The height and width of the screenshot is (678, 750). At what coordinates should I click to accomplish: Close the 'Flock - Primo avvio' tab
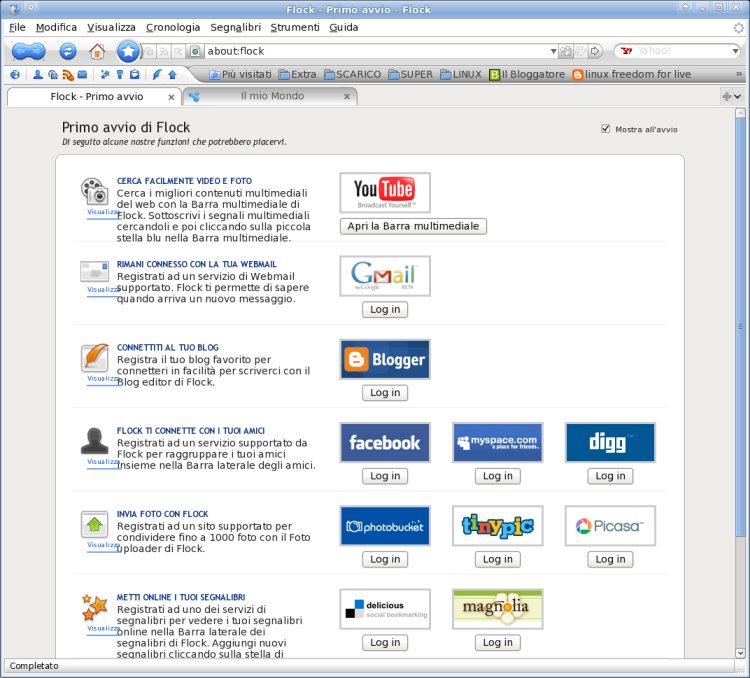coord(171,97)
